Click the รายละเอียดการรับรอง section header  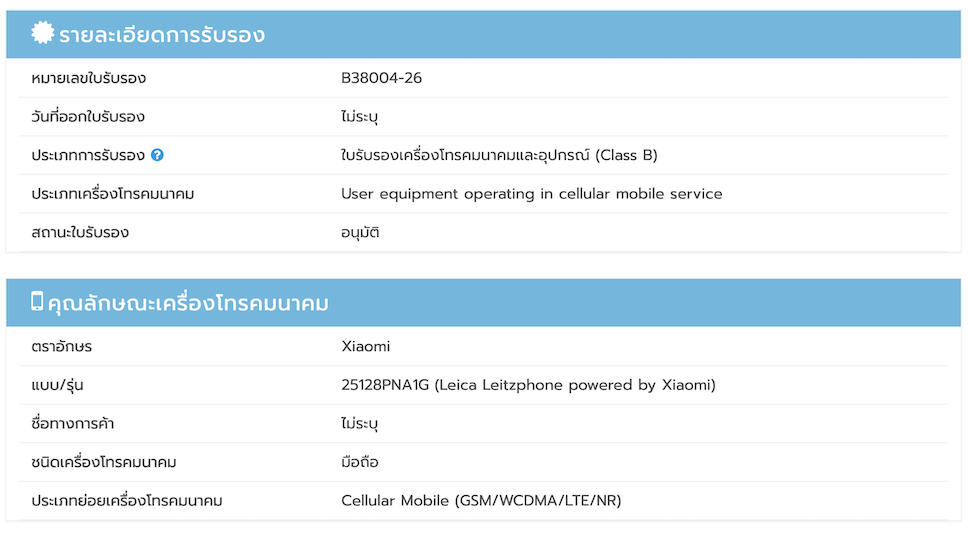(161, 35)
